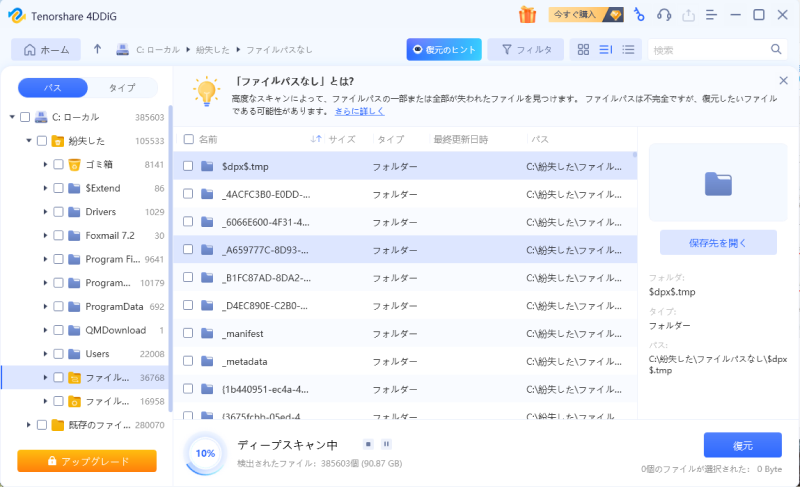800x487 pixels.
Task: Tick the C: local drive checkbox
Action: point(24,117)
